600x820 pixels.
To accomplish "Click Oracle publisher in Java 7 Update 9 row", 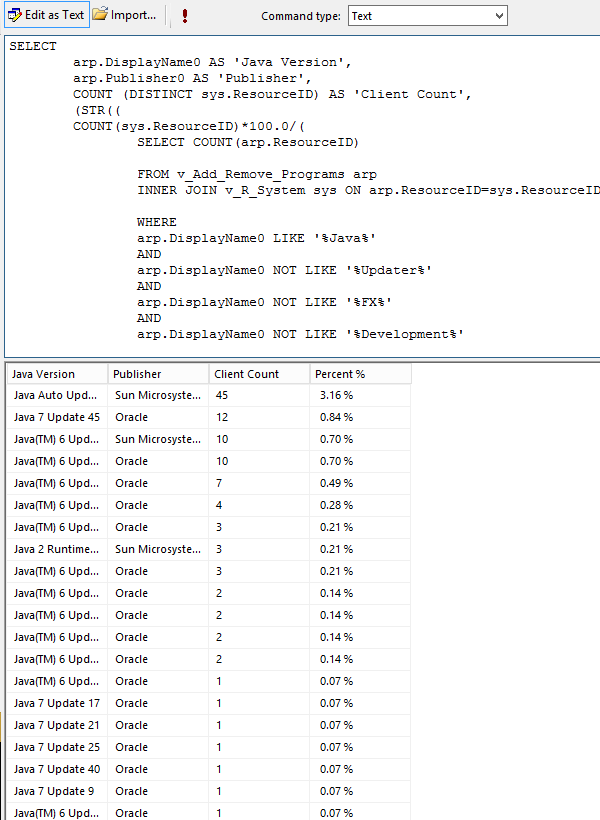I will (x=131, y=791).
